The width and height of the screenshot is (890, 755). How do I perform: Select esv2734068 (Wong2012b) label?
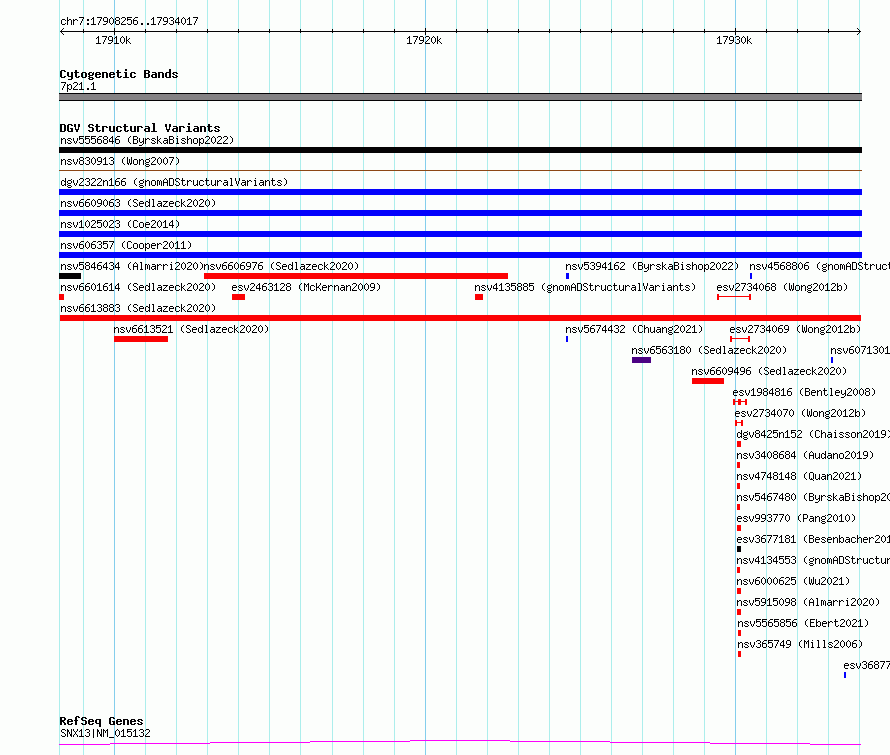click(782, 287)
